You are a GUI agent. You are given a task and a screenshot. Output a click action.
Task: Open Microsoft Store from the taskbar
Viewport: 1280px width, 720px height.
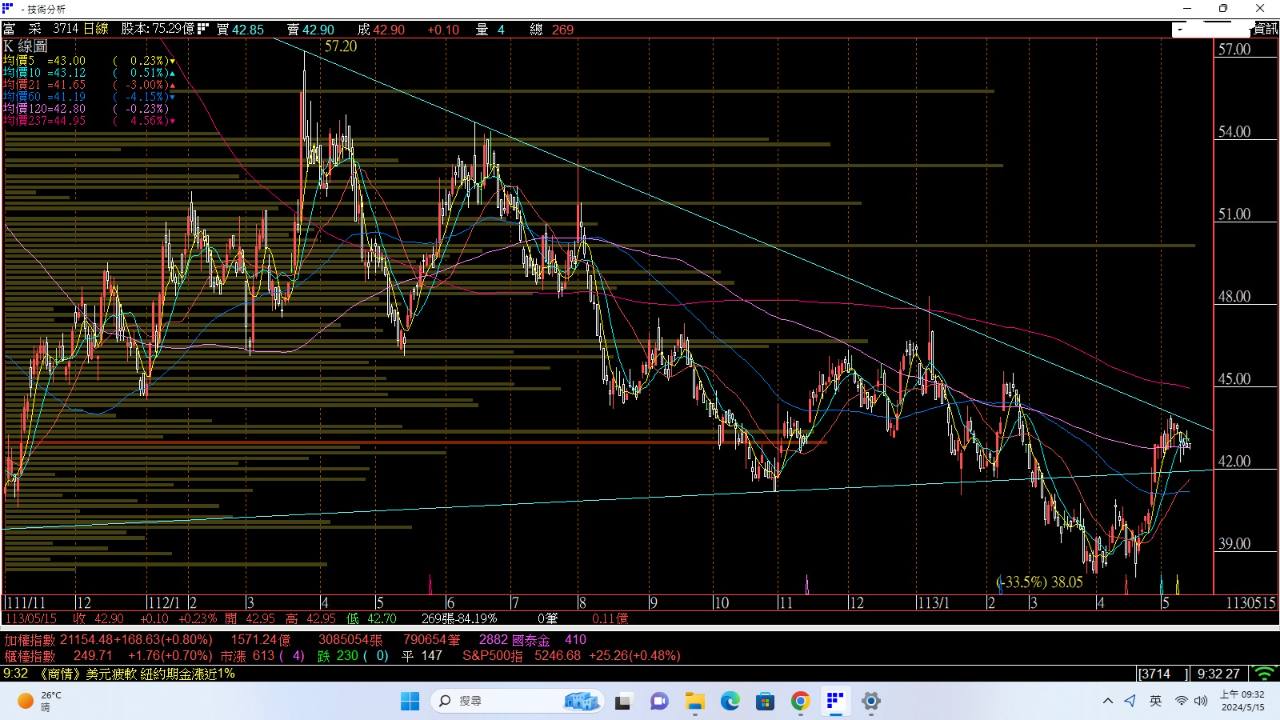(765, 701)
